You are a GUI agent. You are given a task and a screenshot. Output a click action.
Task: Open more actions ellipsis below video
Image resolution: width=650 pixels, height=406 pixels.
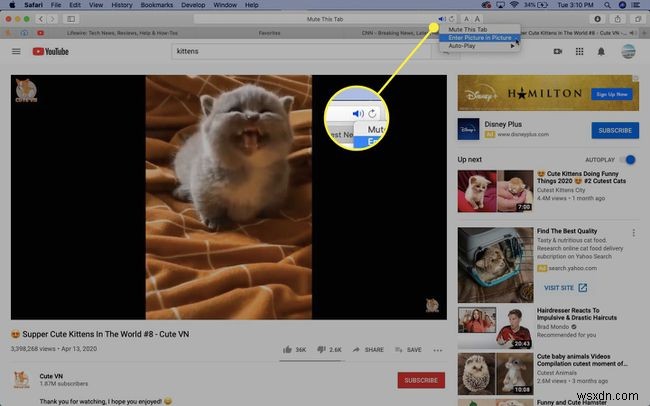438,350
